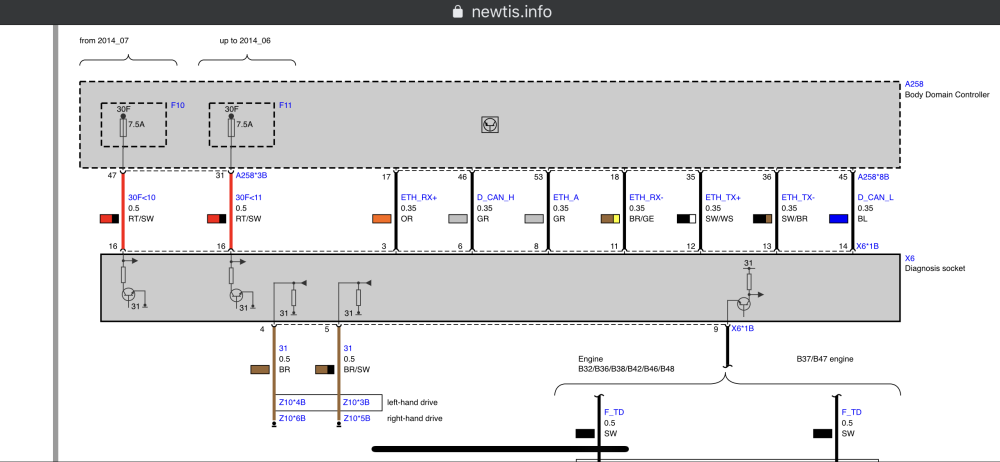Viewport: 1000px width, 462px height.
Task: Click the black SW swatch under Engine B32/B36
Action: [585, 434]
